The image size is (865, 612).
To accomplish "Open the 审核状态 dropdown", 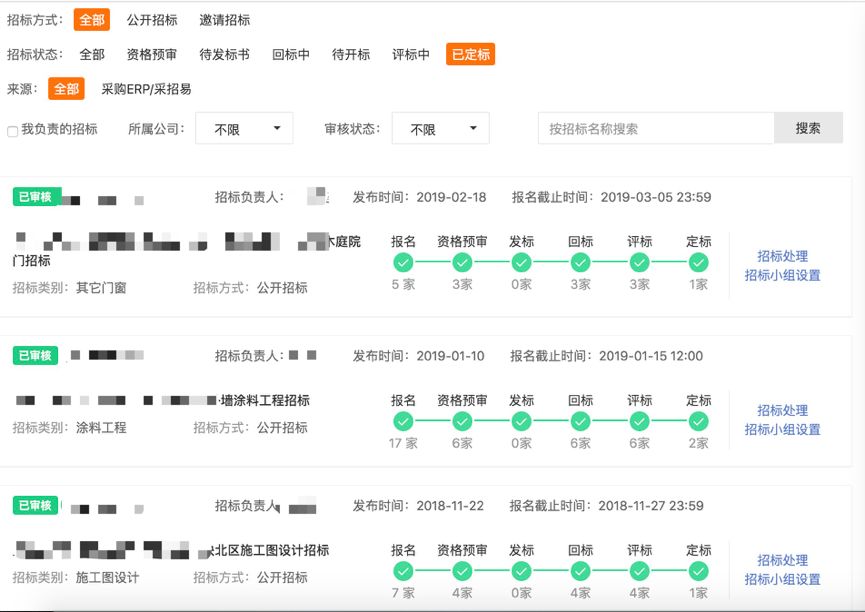I will pyautogui.click(x=440, y=129).
